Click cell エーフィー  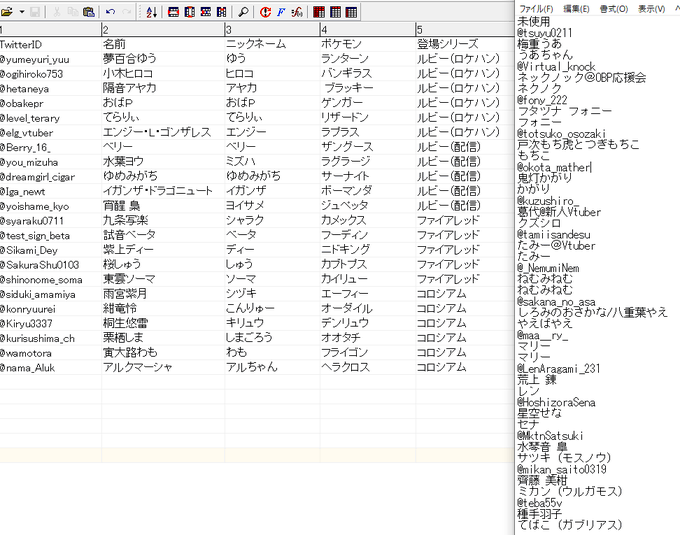point(368,294)
